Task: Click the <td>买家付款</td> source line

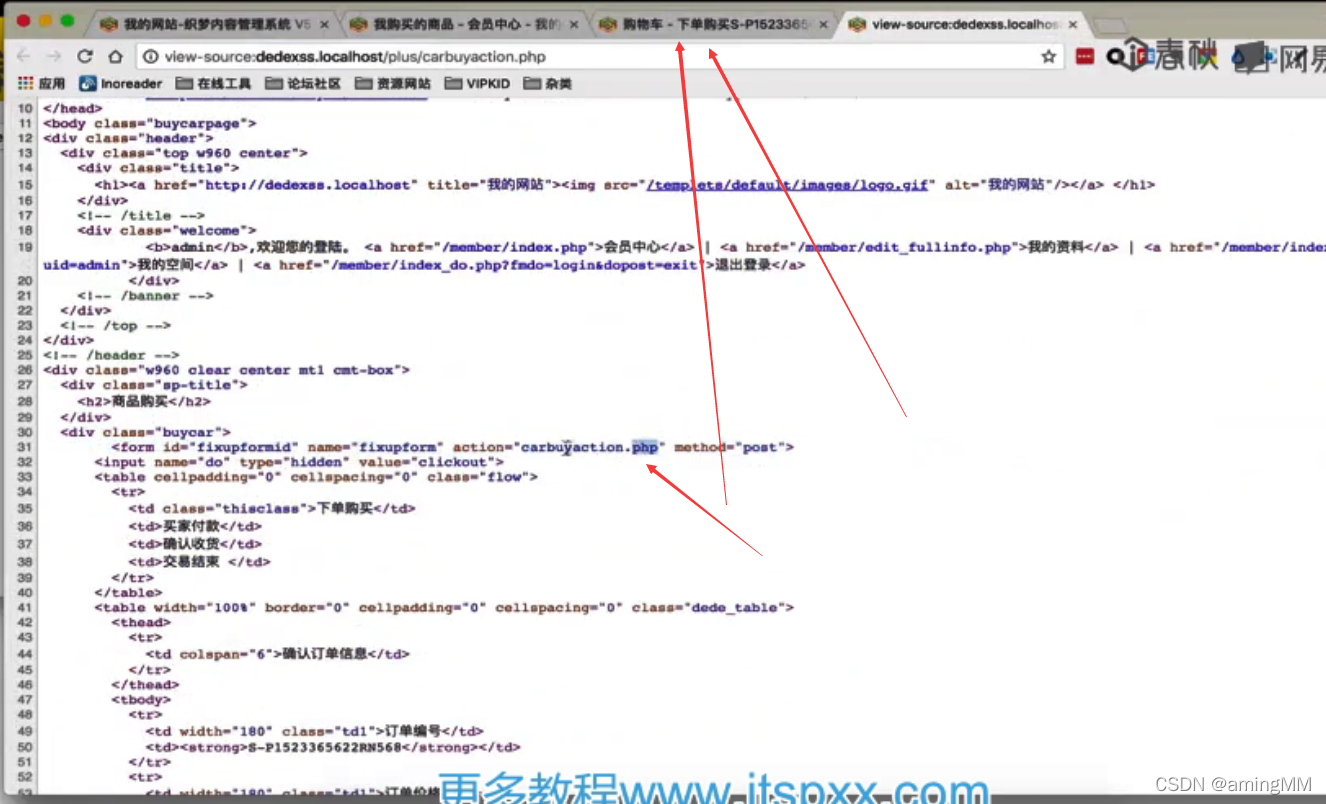Action: (x=195, y=526)
